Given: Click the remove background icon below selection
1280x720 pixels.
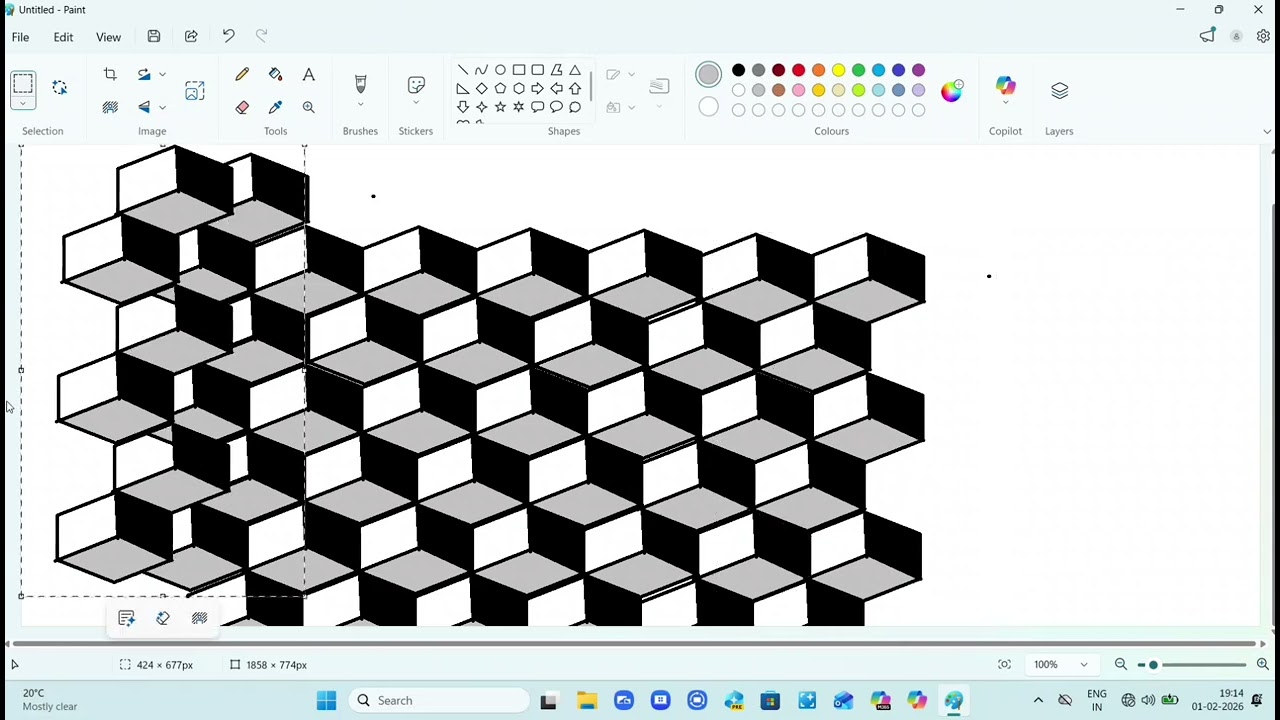Looking at the screenshot, I should coord(199,618).
